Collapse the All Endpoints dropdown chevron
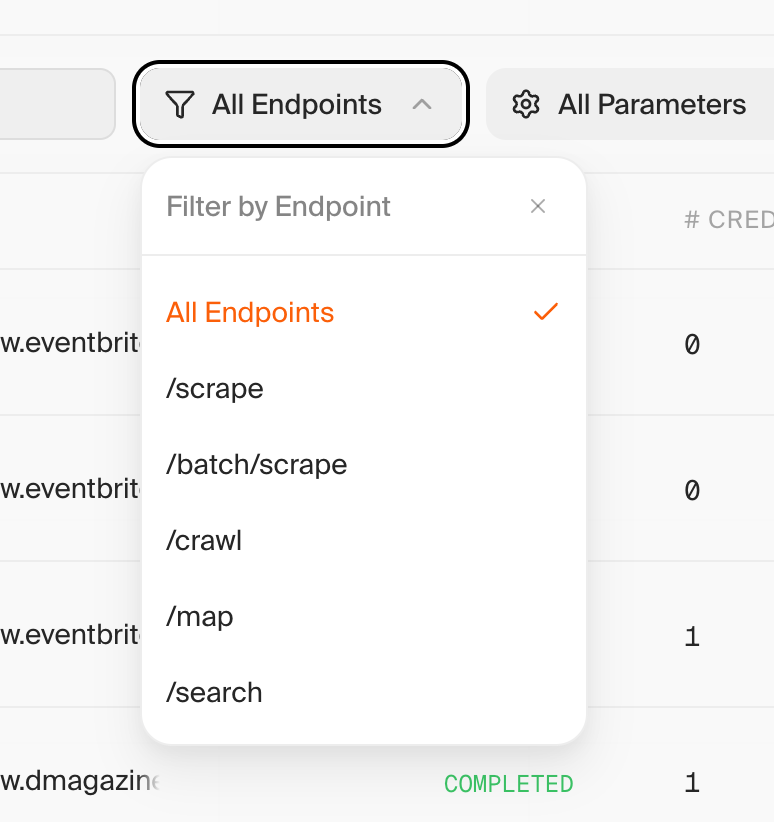Image resolution: width=774 pixels, height=822 pixels. tap(422, 104)
